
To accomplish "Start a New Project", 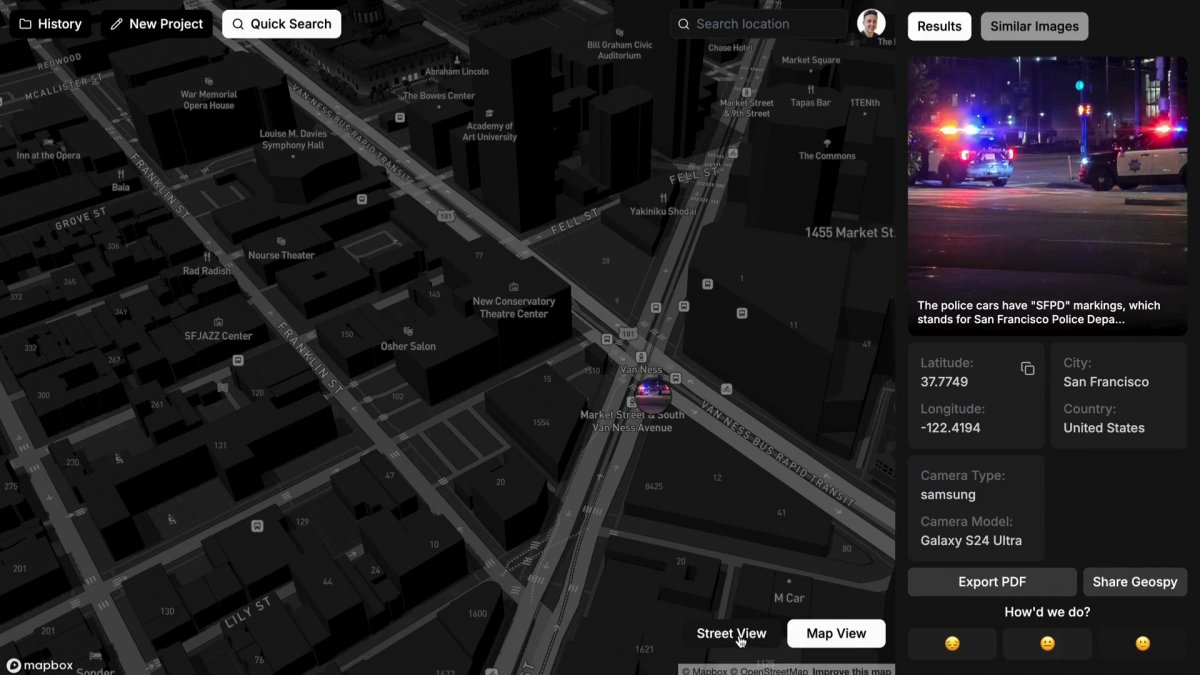I will point(157,24).
